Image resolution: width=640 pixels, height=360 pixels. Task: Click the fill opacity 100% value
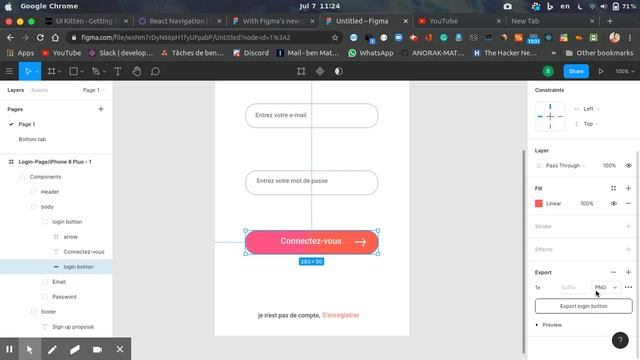587,203
